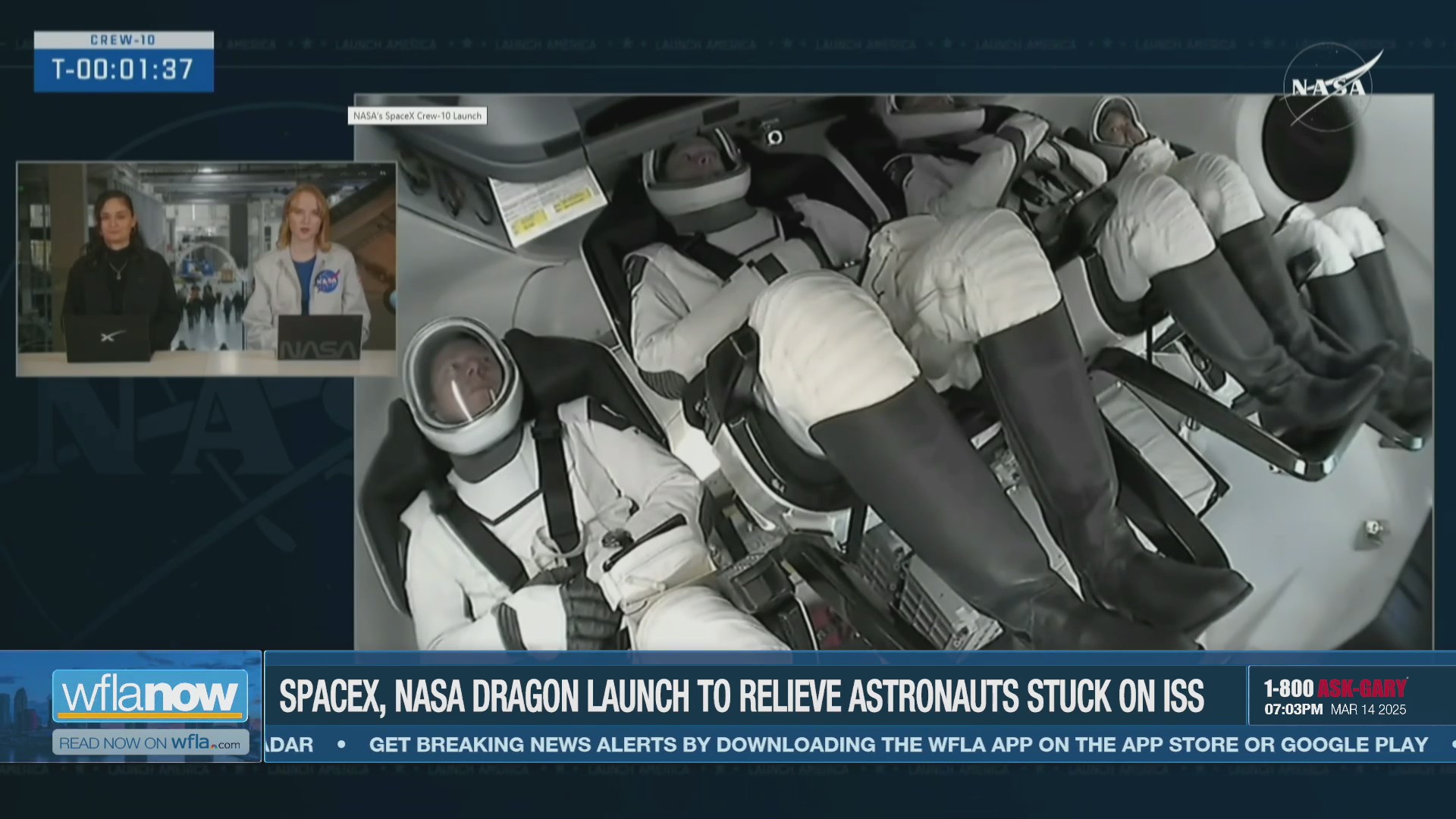Image resolution: width=1456 pixels, height=819 pixels.
Task: Open READ NOW ON wfla.com link
Action: click(150, 742)
